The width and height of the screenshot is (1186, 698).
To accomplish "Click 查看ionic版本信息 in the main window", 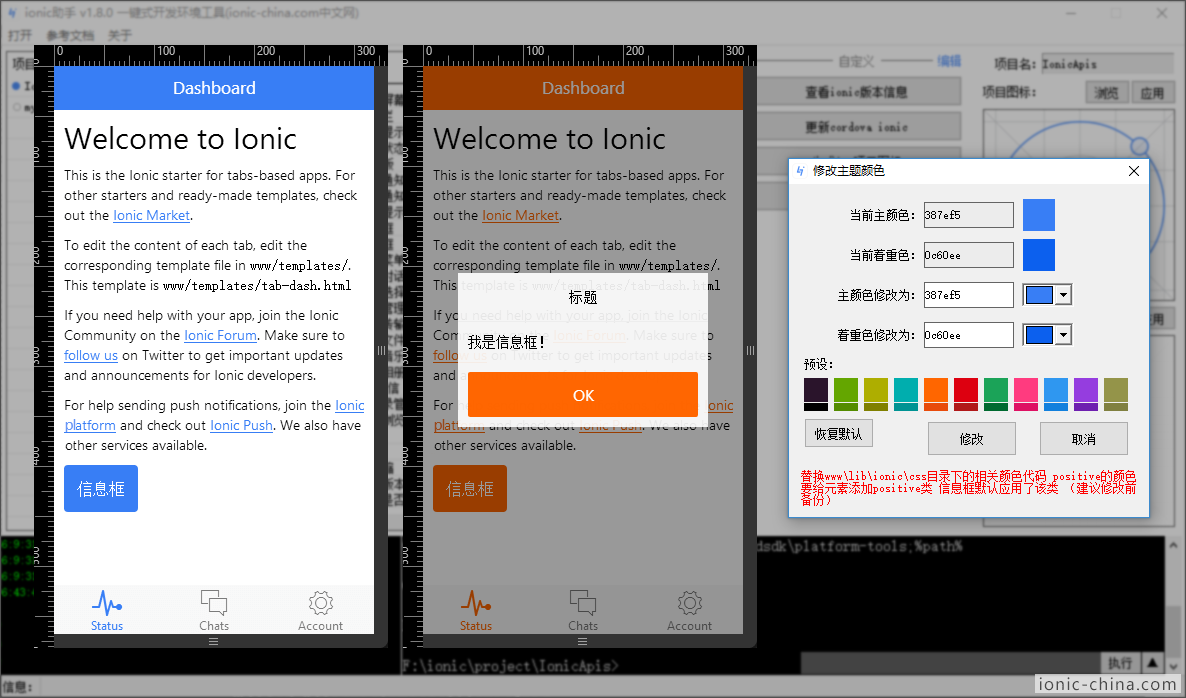I will [858, 92].
